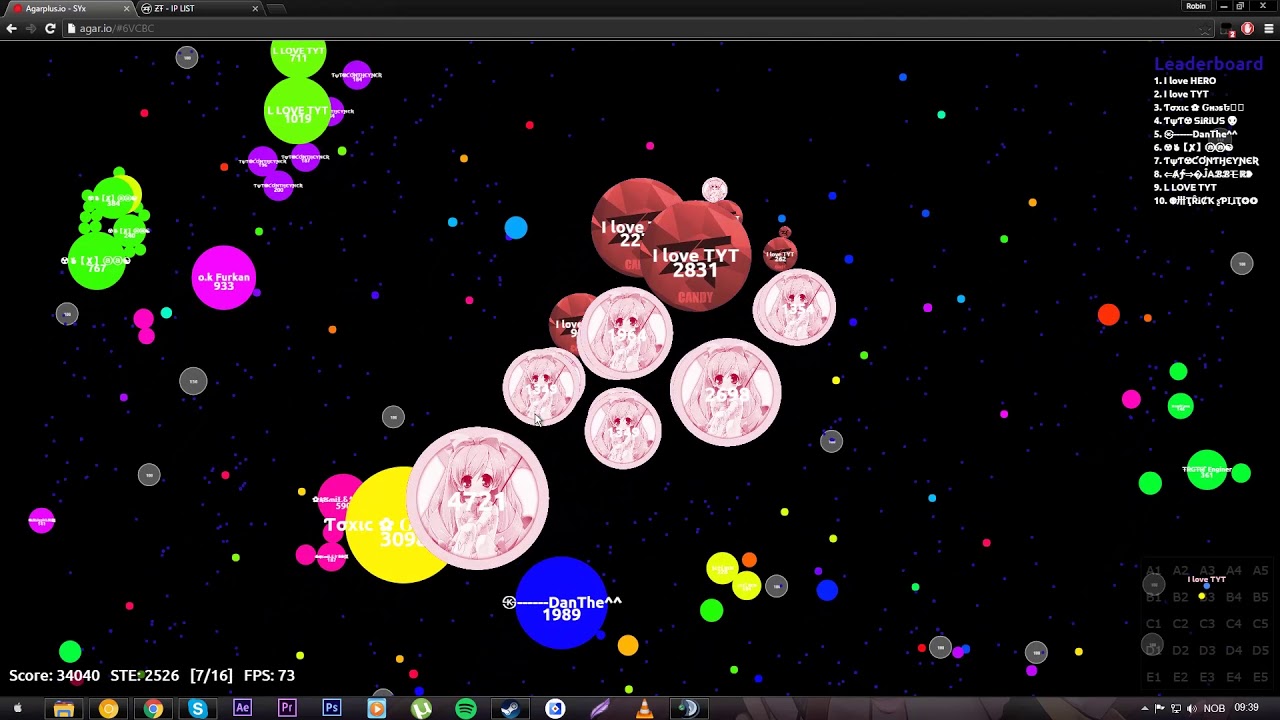Click the Leaderboard heading
The height and width of the screenshot is (720, 1280).
click(x=1208, y=64)
